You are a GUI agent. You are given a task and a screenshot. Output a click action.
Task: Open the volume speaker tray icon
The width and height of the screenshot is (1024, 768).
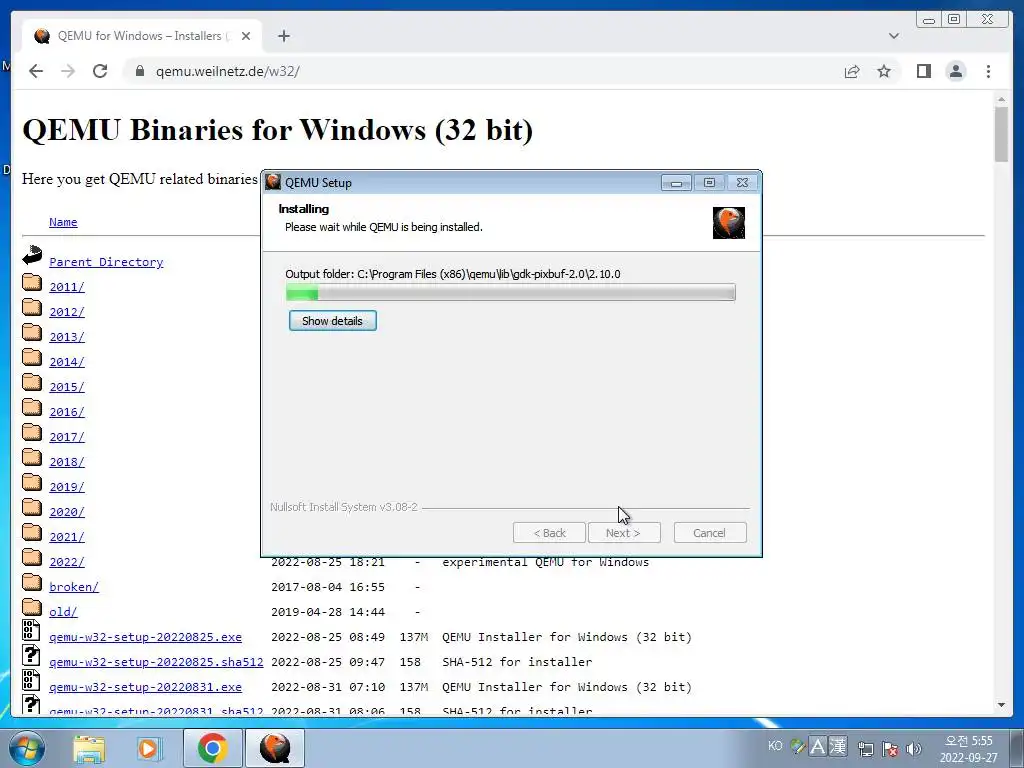point(914,748)
